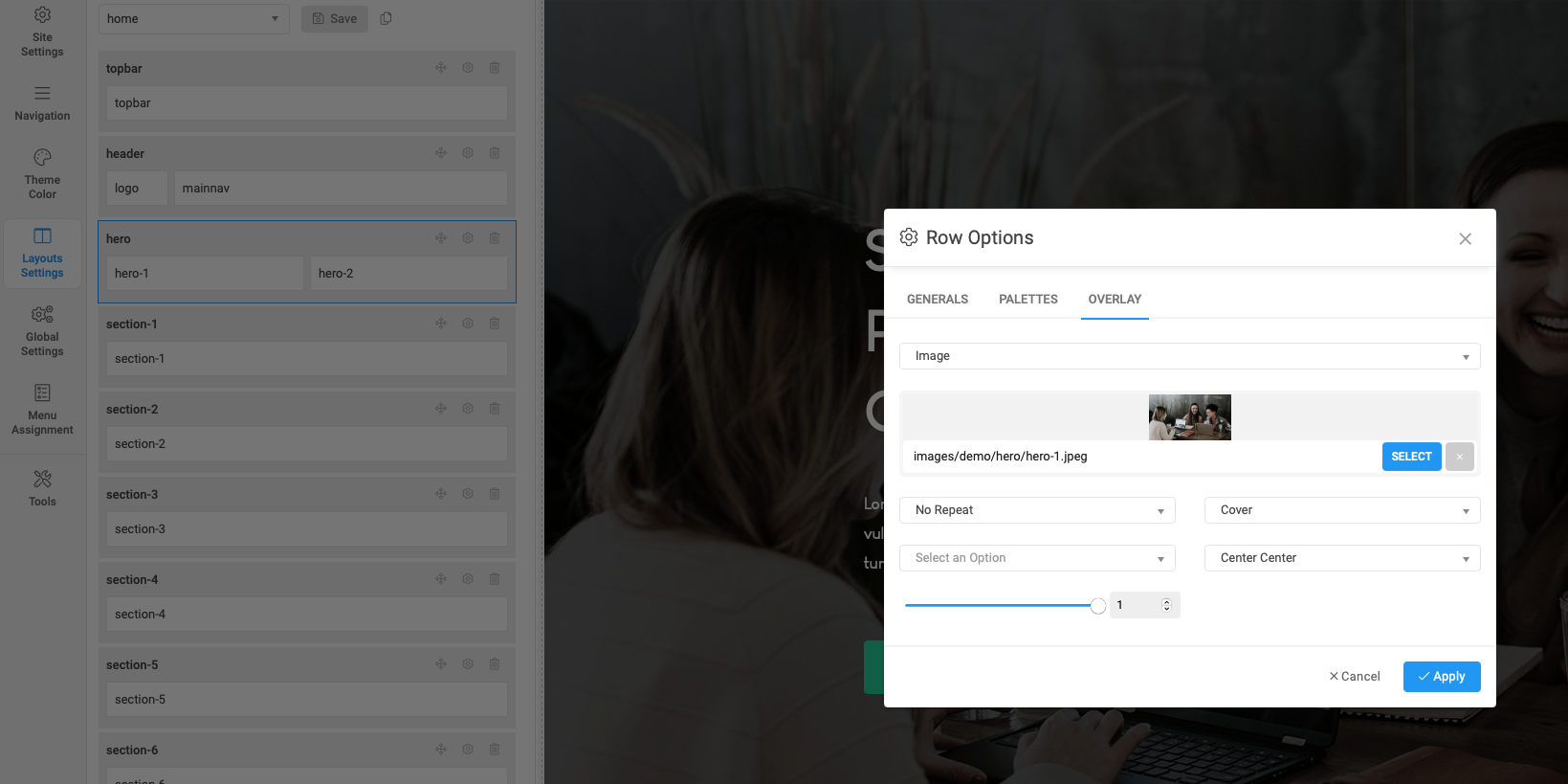Switch to the PALETTES tab
Image resolution: width=1568 pixels, height=784 pixels.
[x=1028, y=300]
